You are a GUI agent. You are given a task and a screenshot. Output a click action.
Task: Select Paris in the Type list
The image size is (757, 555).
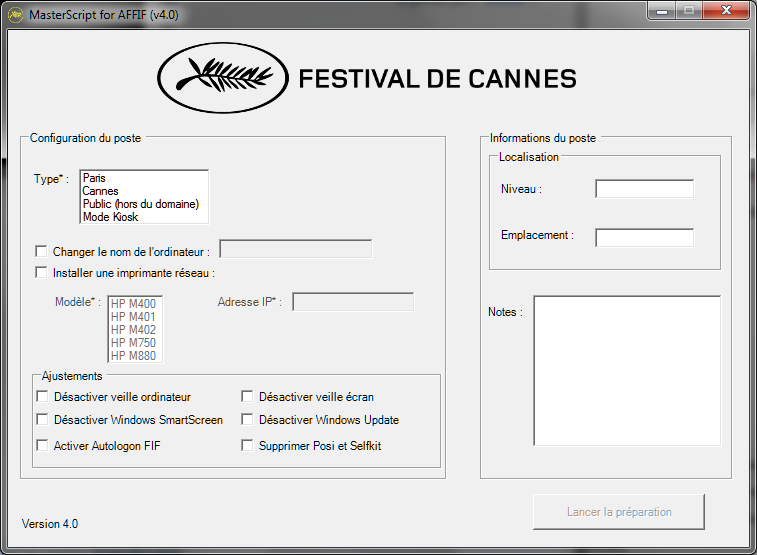click(x=144, y=178)
